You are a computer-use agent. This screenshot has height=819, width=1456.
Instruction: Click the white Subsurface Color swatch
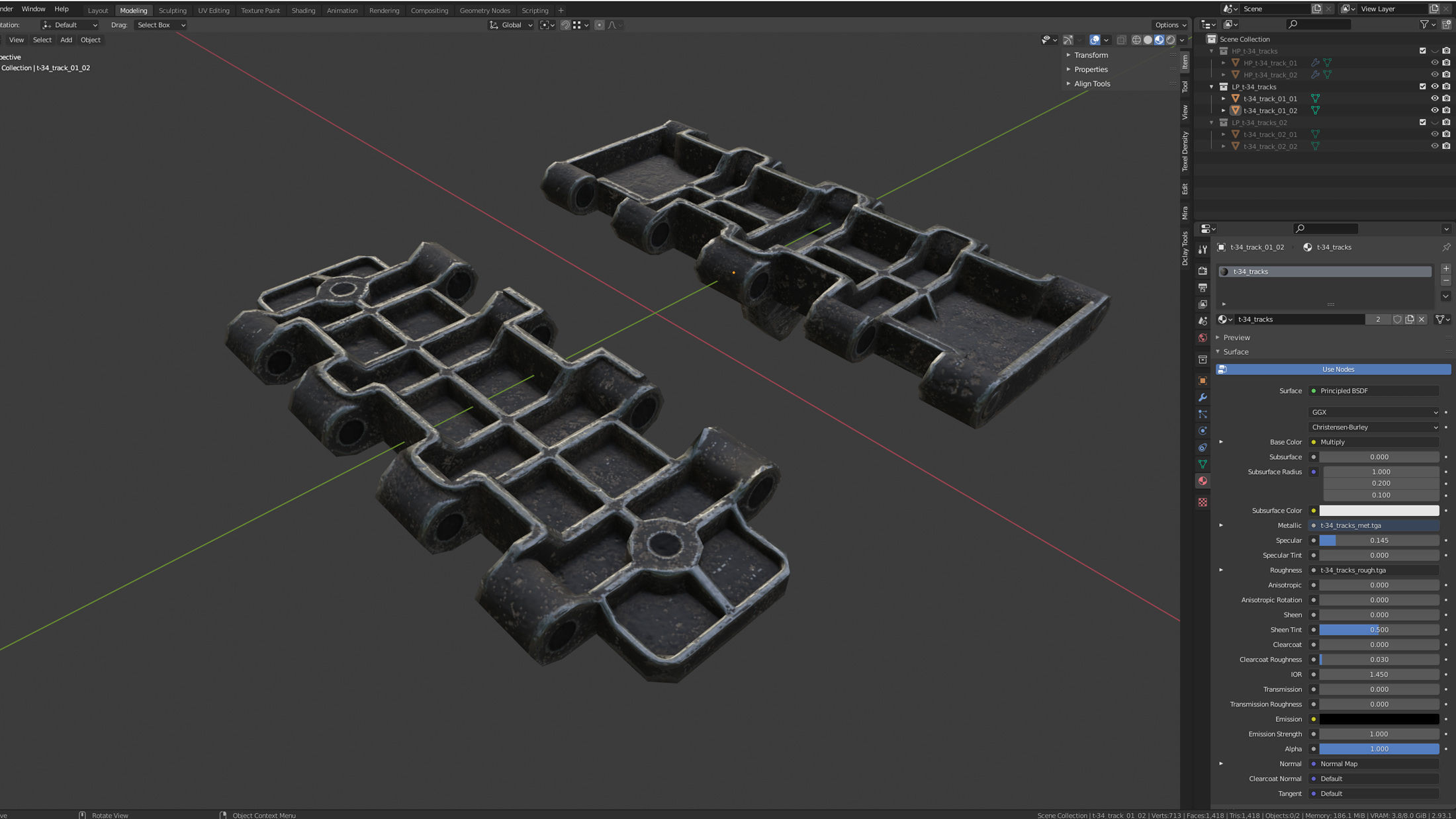tap(1379, 511)
